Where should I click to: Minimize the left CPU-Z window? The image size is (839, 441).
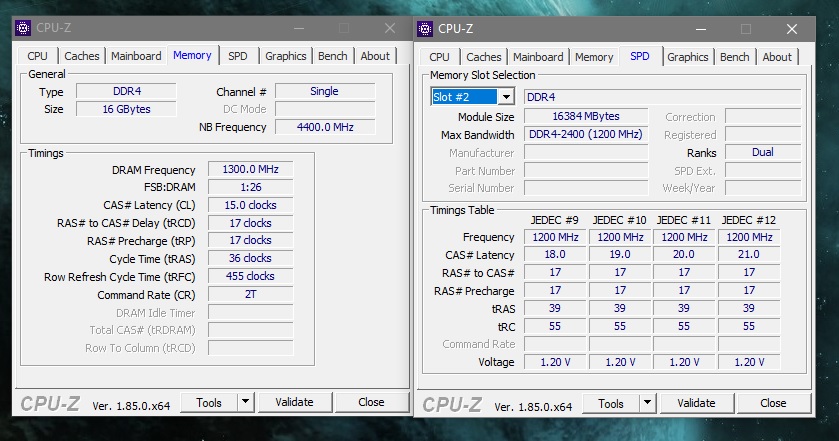pos(299,28)
